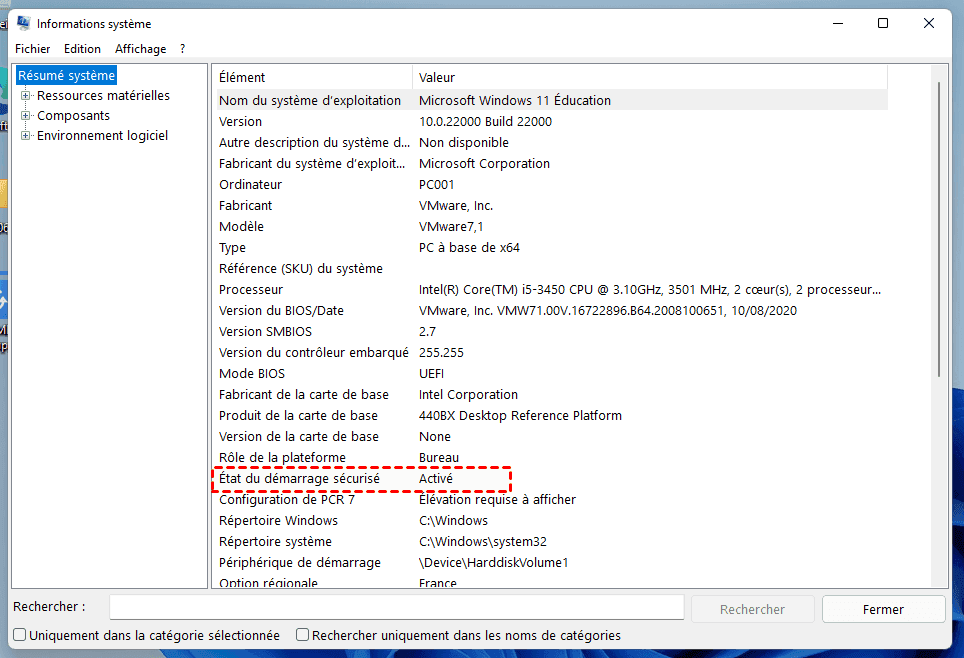This screenshot has height=658, width=964.
Task: Click the Valeur column header
Action: pyautogui.click(x=650, y=77)
